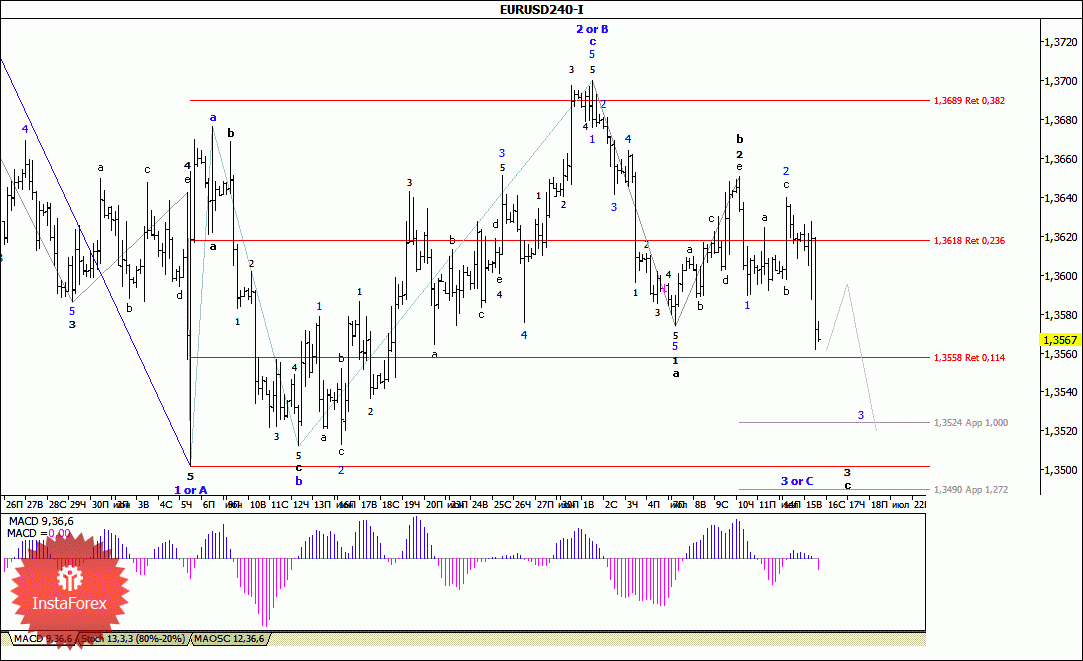
Task: Click the 1,3524 App 1,000 target label
Action: 970,422
